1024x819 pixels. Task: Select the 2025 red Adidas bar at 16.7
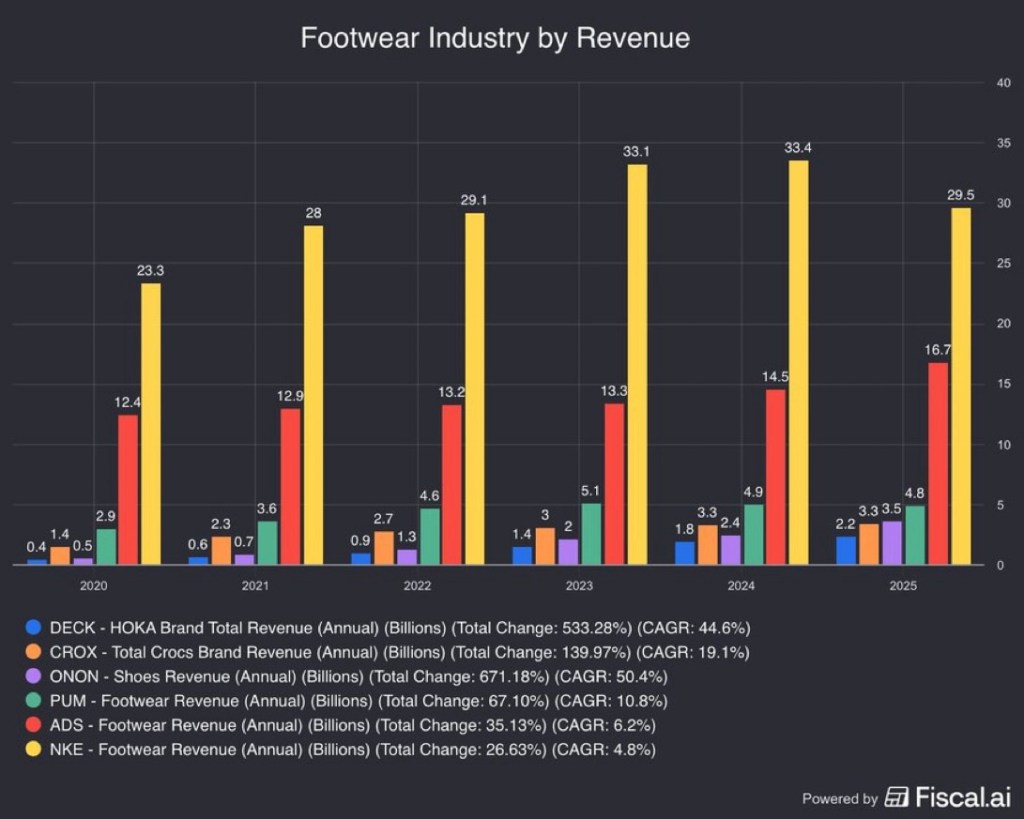[937, 463]
